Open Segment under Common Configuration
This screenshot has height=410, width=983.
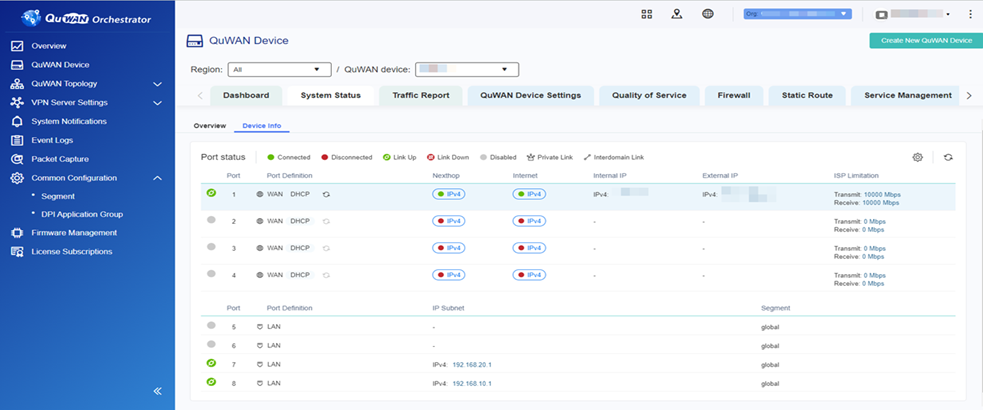click(58, 196)
